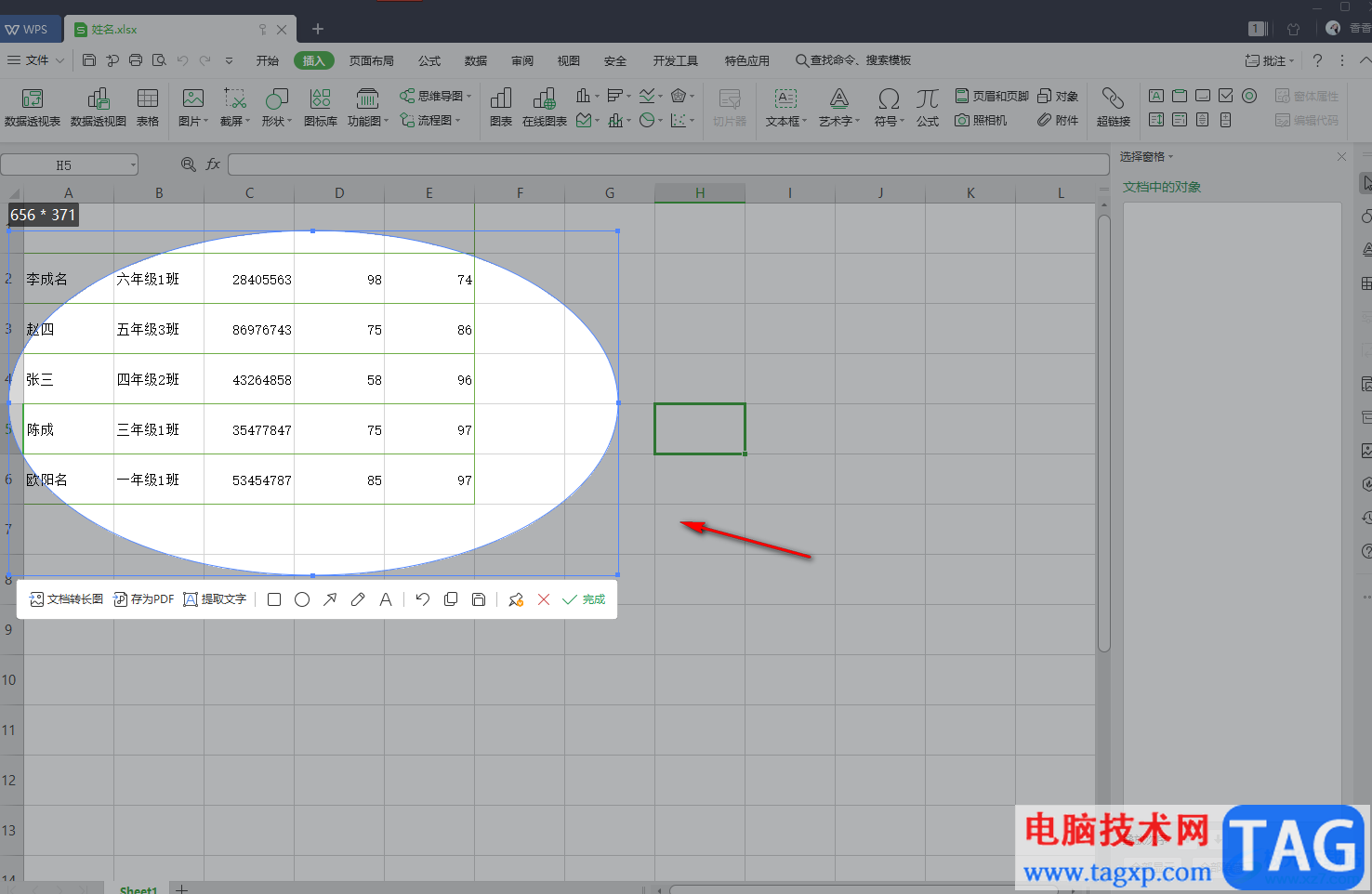Insert 表格 table icon
This screenshot has width=1372, height=894.
(148, 108)
